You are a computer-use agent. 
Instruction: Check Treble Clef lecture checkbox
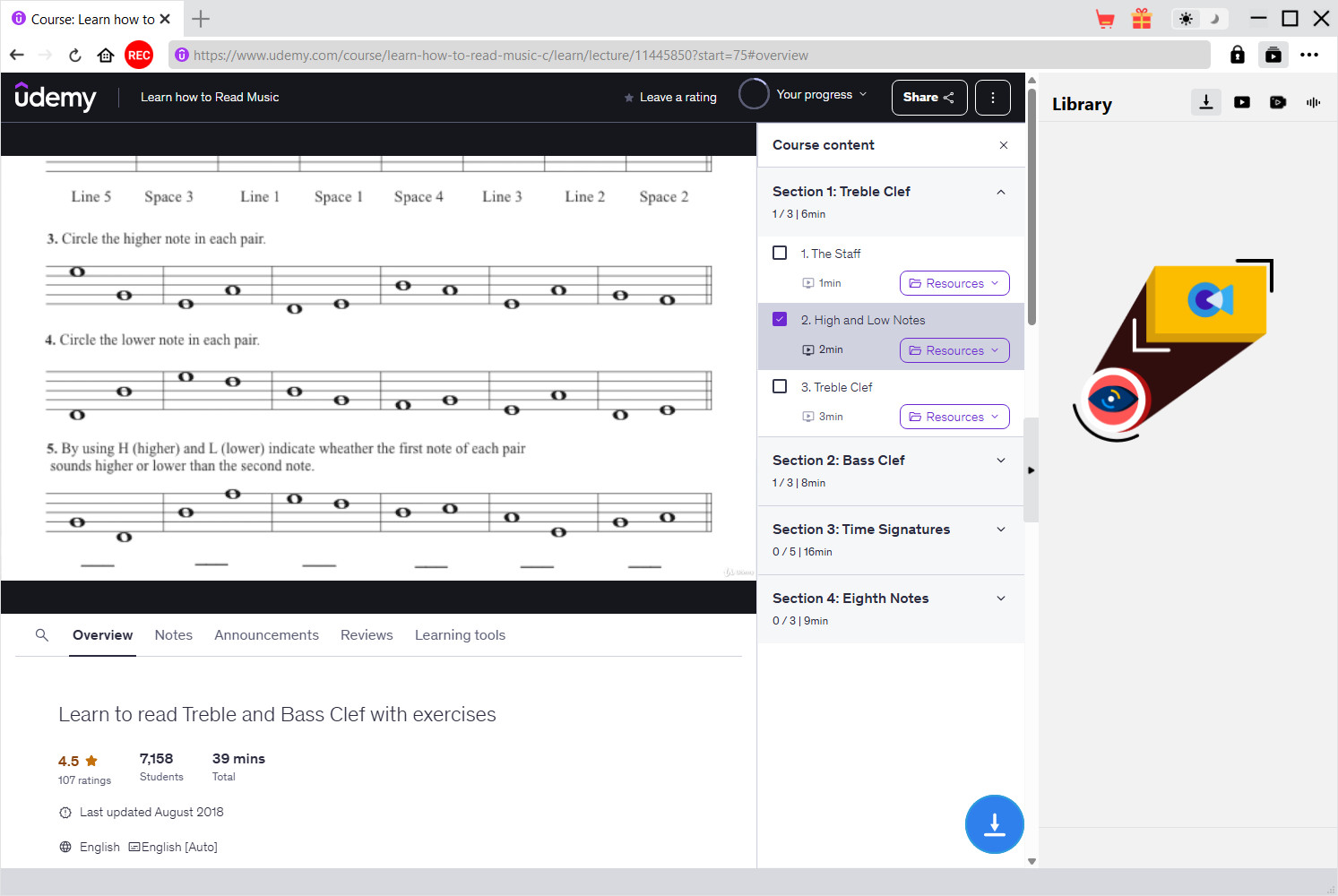[x=780, y=386]
